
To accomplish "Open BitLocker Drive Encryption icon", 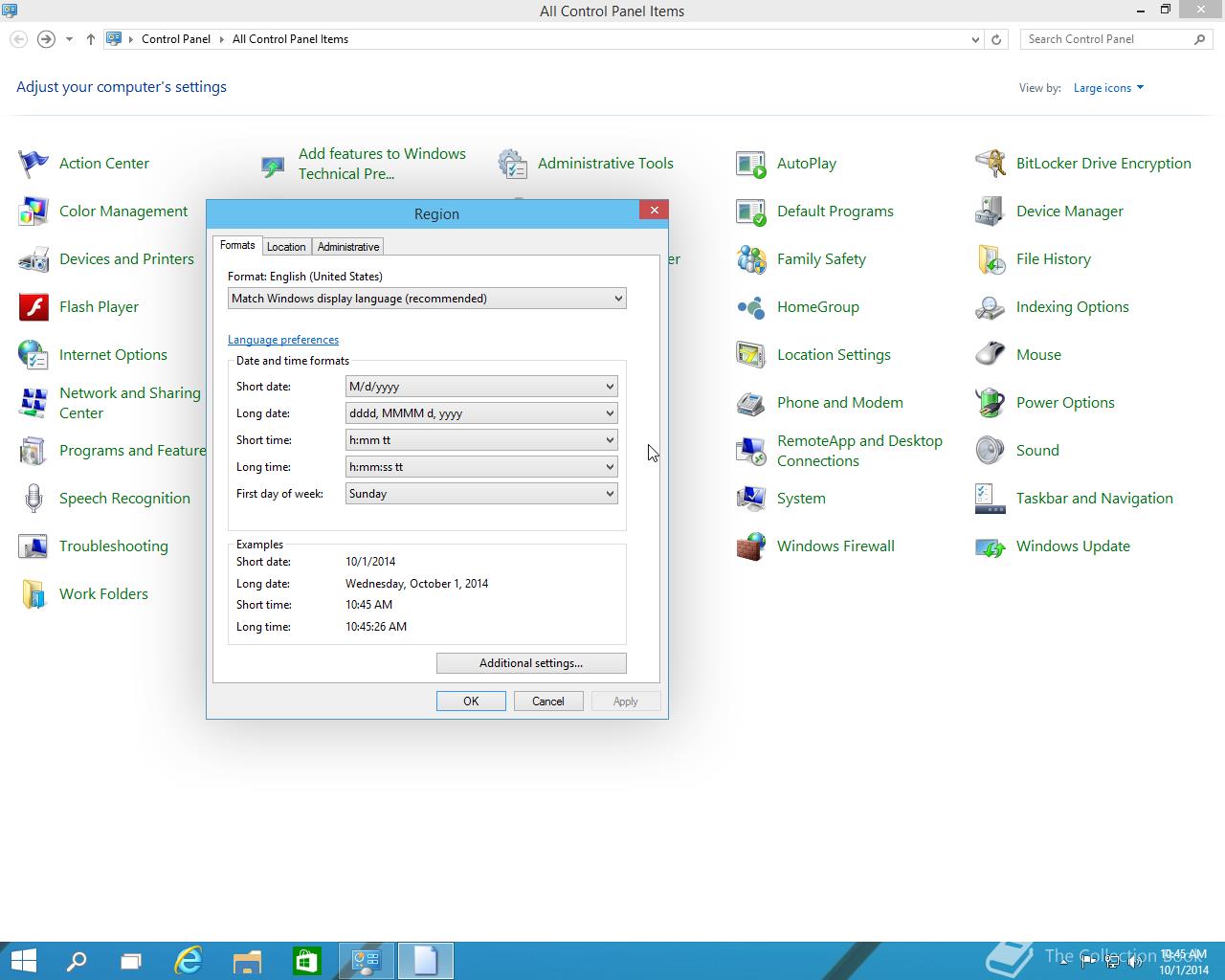I will (991, 164).
